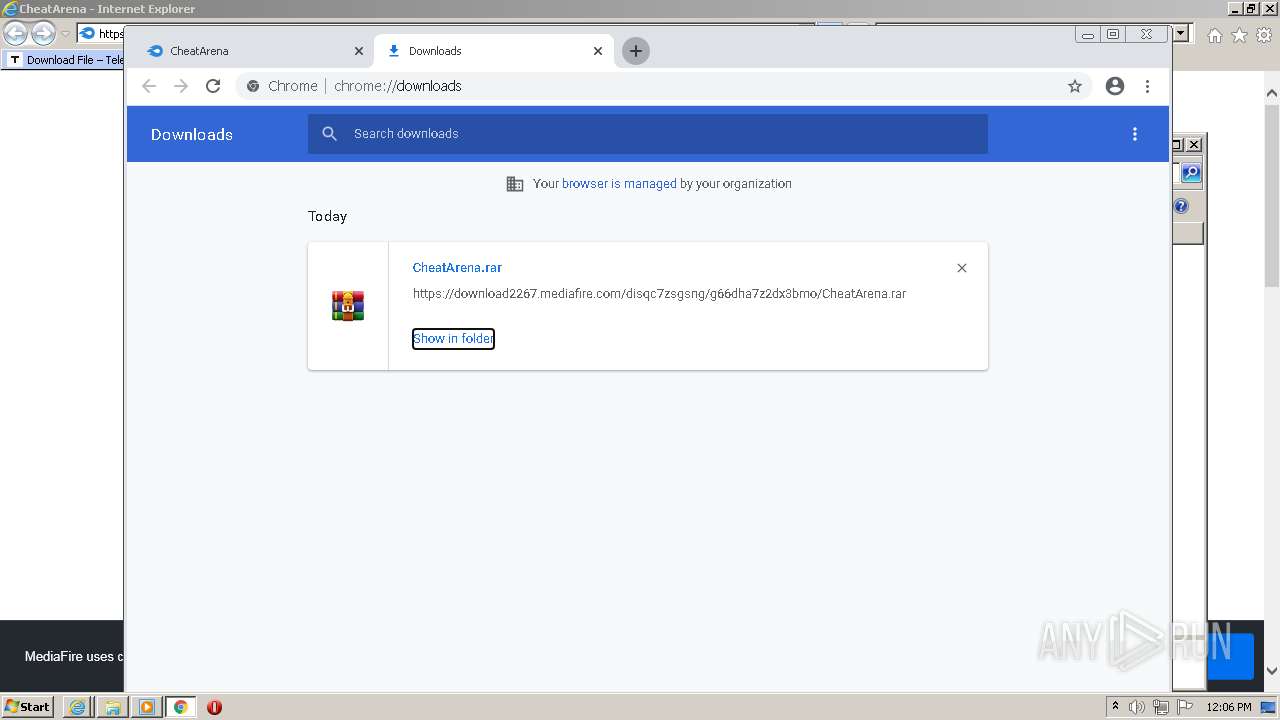Open the Action Center flag icon
The height and width of the screenshot is (720, 1280).
(1183, 707)
